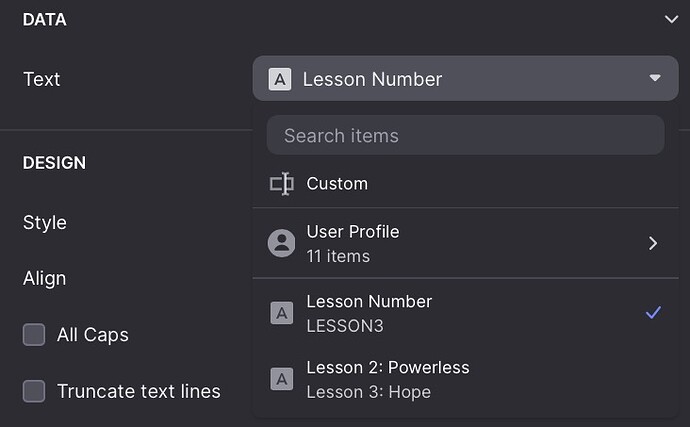690x427 pixels.
Task: Click the Lesson Number column type icon
Action: click(282, 313)
